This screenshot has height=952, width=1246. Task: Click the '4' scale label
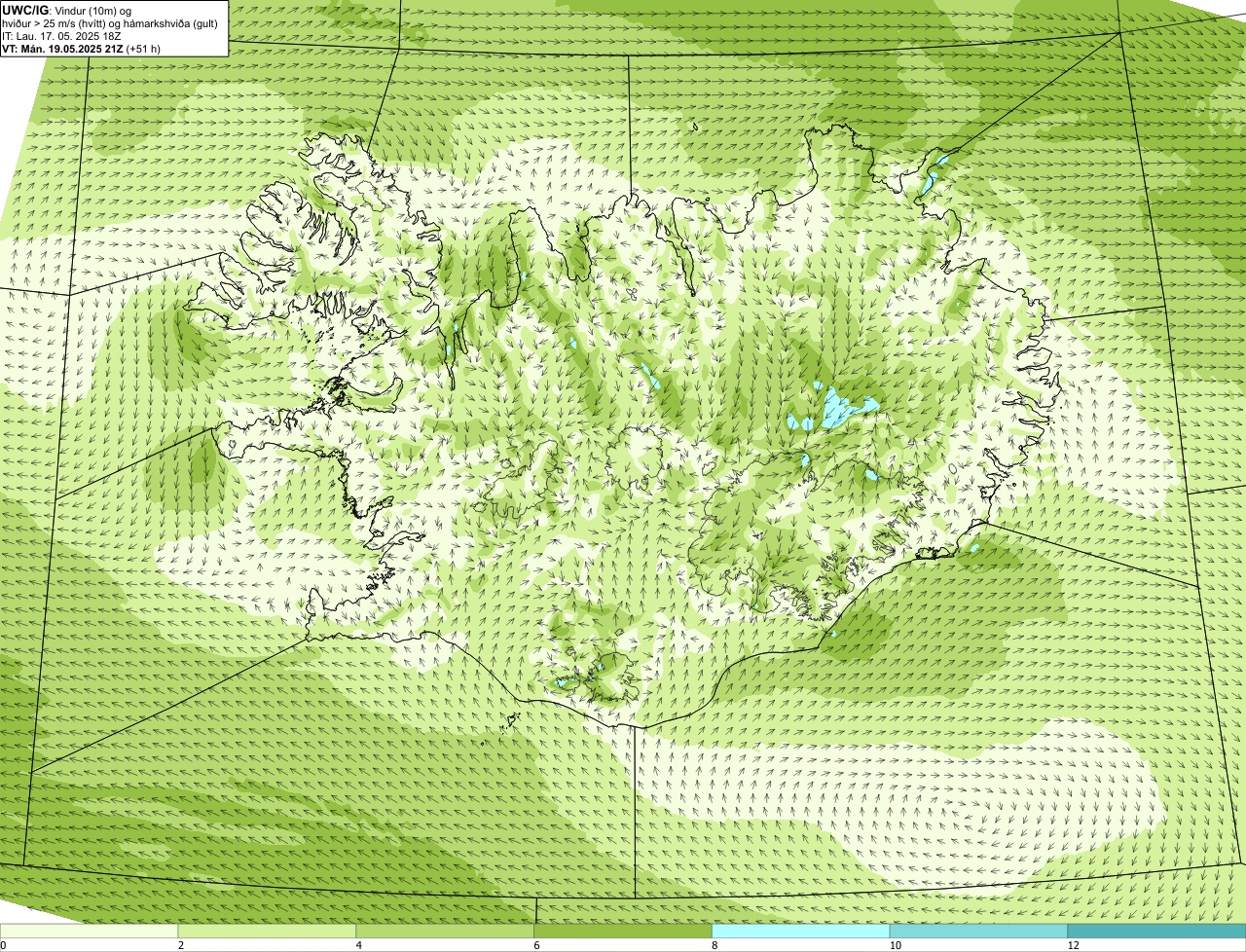[359, 945]
